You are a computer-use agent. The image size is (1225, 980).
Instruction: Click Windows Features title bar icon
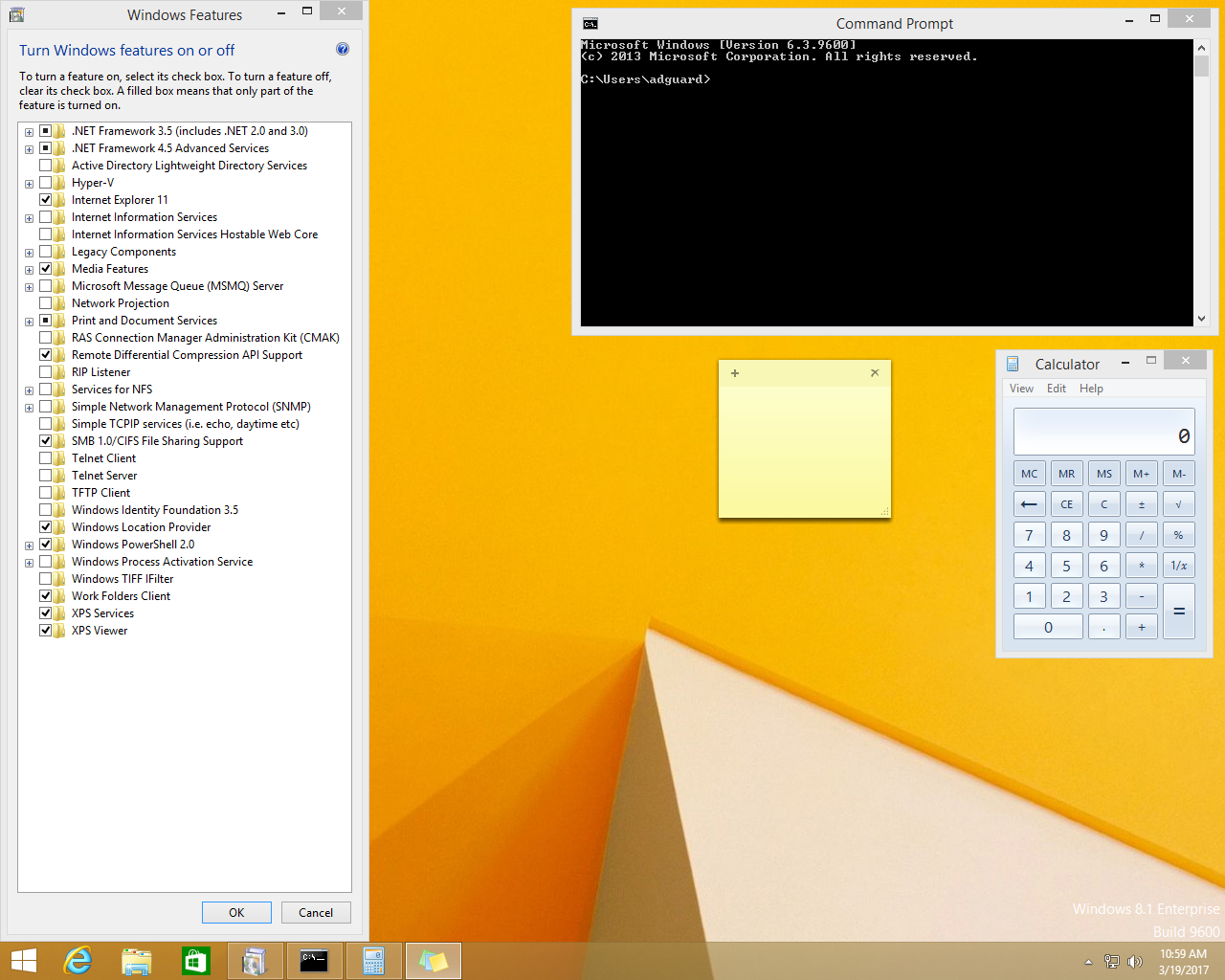point(16,14)
